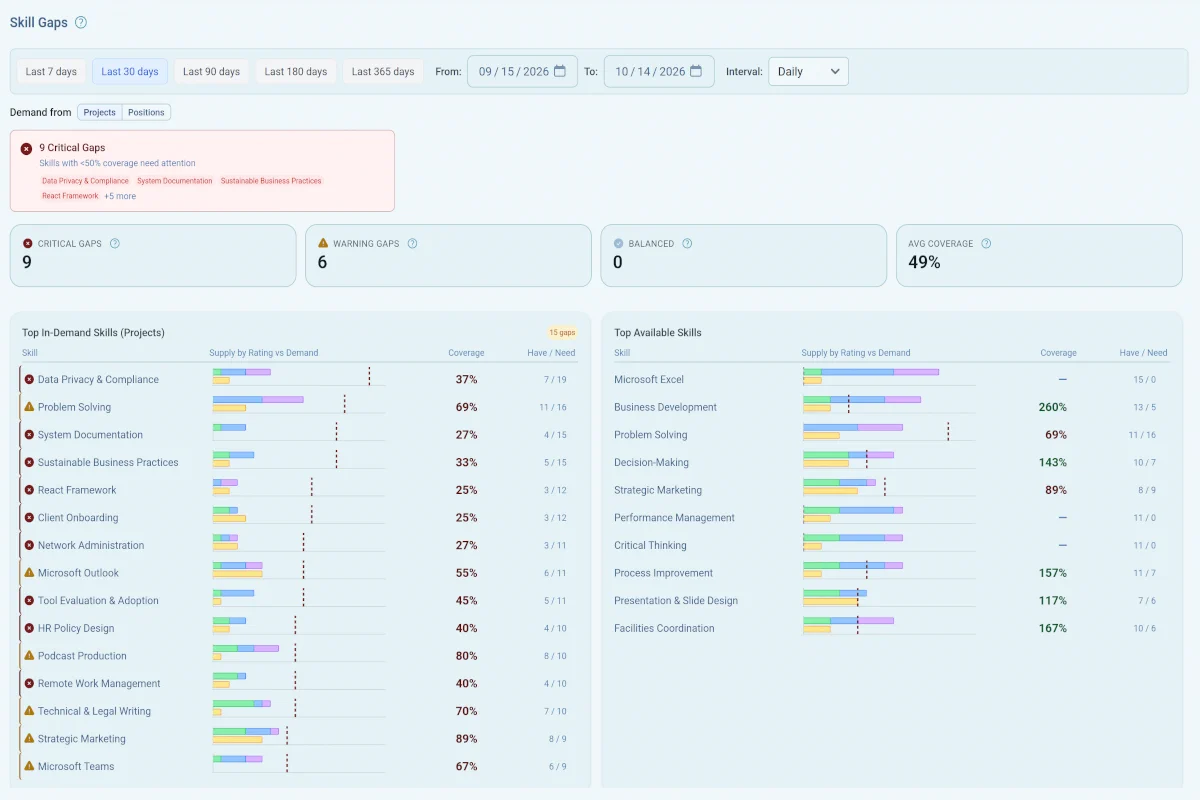Click the critical icon beside Data Privacy & Compliance row

click(x=29, y=380)
